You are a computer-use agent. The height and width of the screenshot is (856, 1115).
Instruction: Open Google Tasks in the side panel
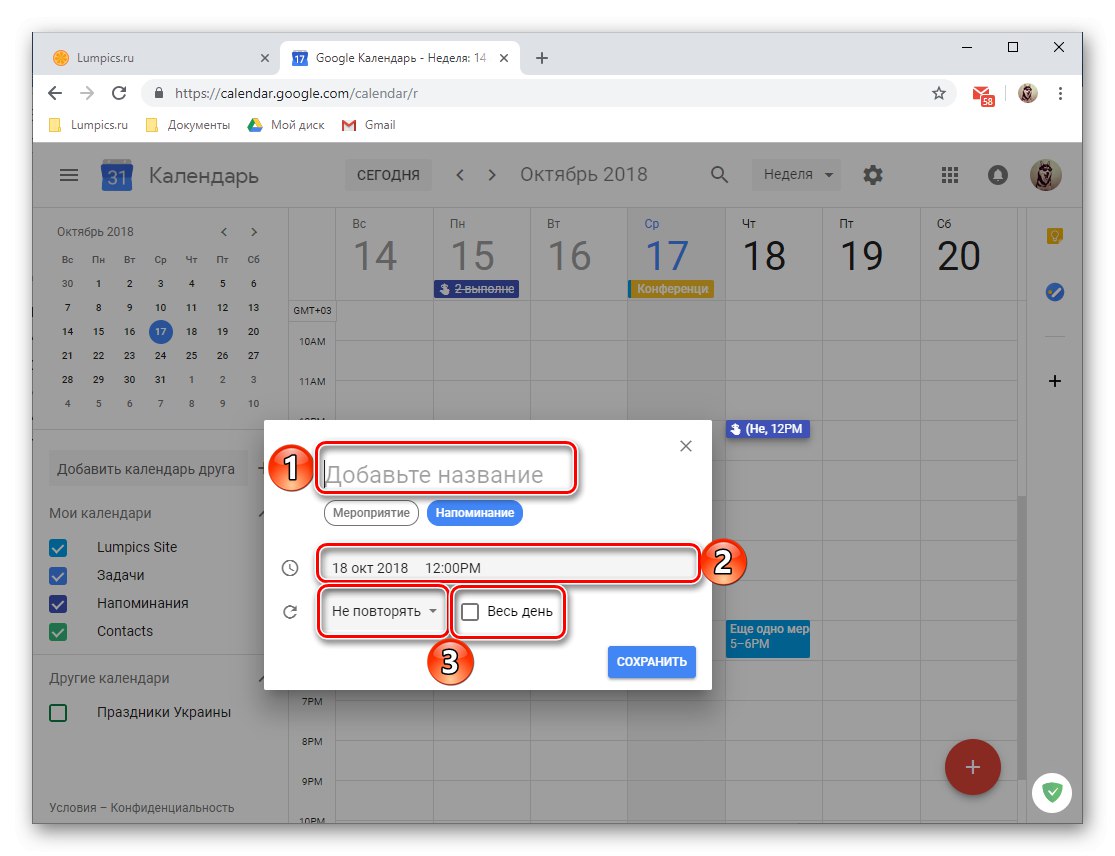1055,292
